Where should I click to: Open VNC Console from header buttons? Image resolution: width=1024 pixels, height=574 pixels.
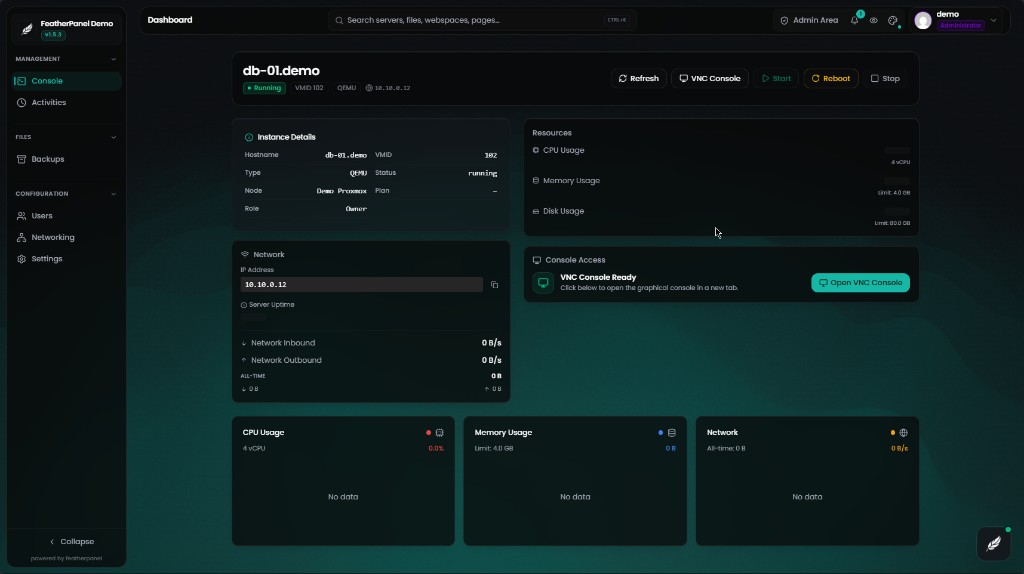point(710,78)
